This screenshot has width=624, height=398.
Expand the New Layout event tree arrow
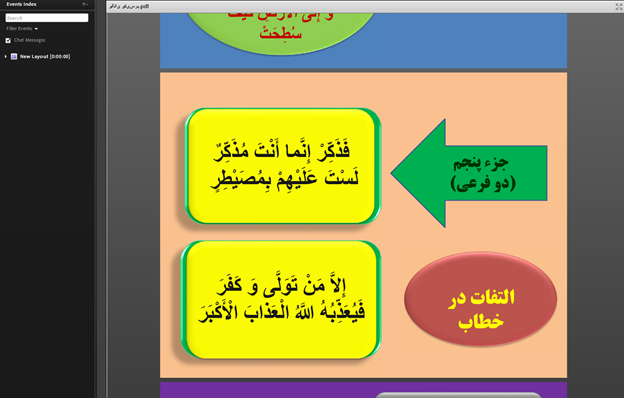tap(6, 57)
